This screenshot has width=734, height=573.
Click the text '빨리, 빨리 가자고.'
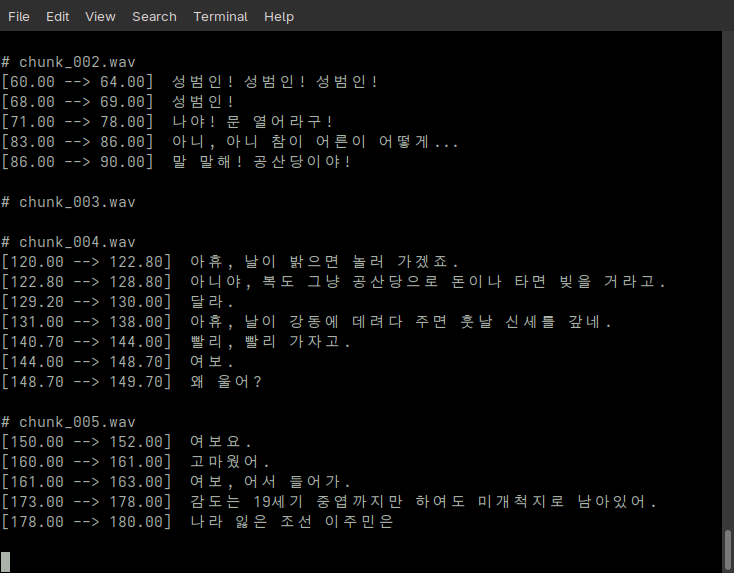[270, 342]
